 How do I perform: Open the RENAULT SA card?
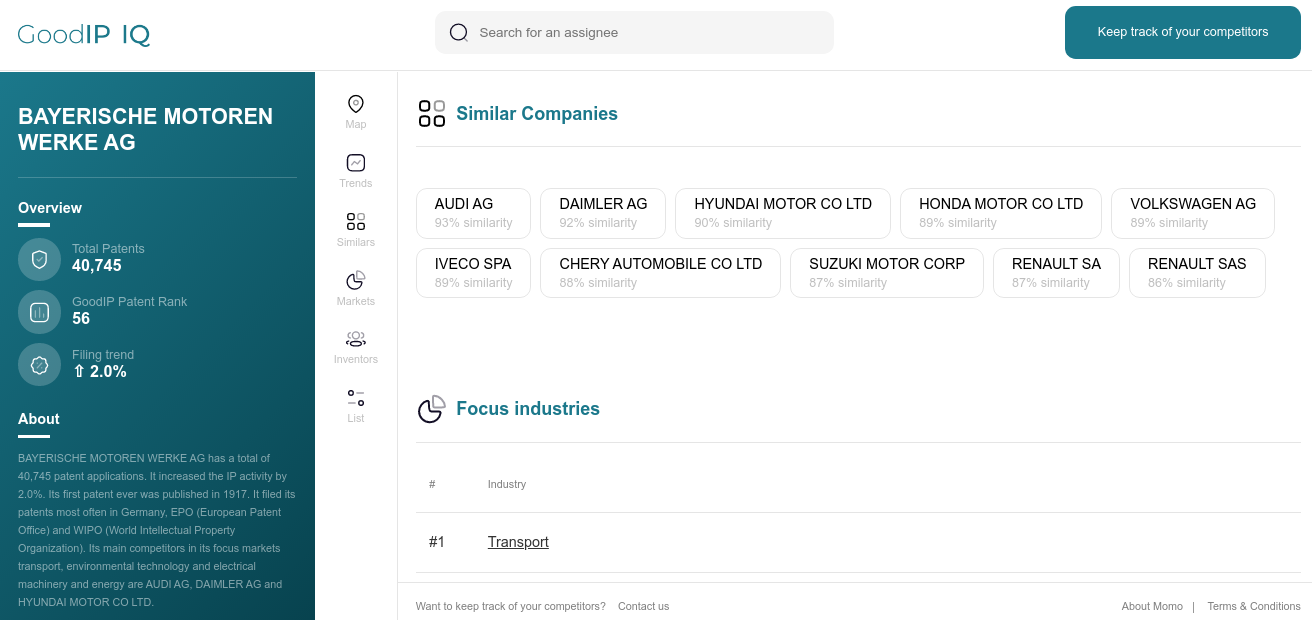tap(1056, 273)
